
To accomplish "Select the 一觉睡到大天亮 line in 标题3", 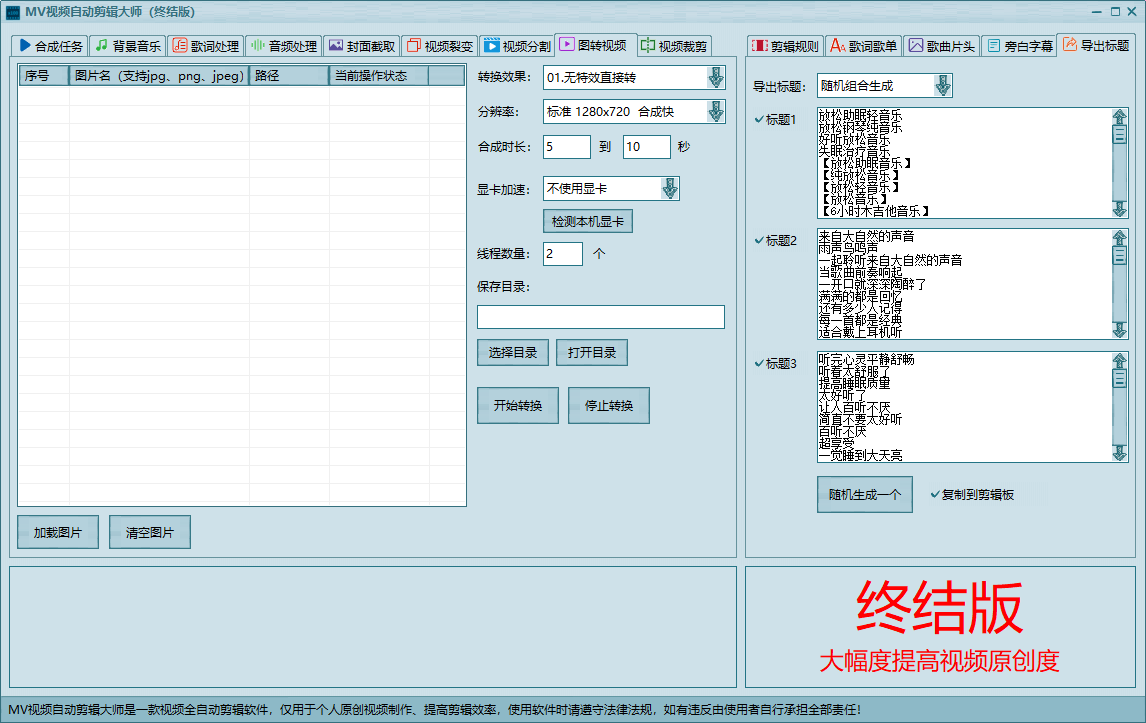I will tap(860, 455).
